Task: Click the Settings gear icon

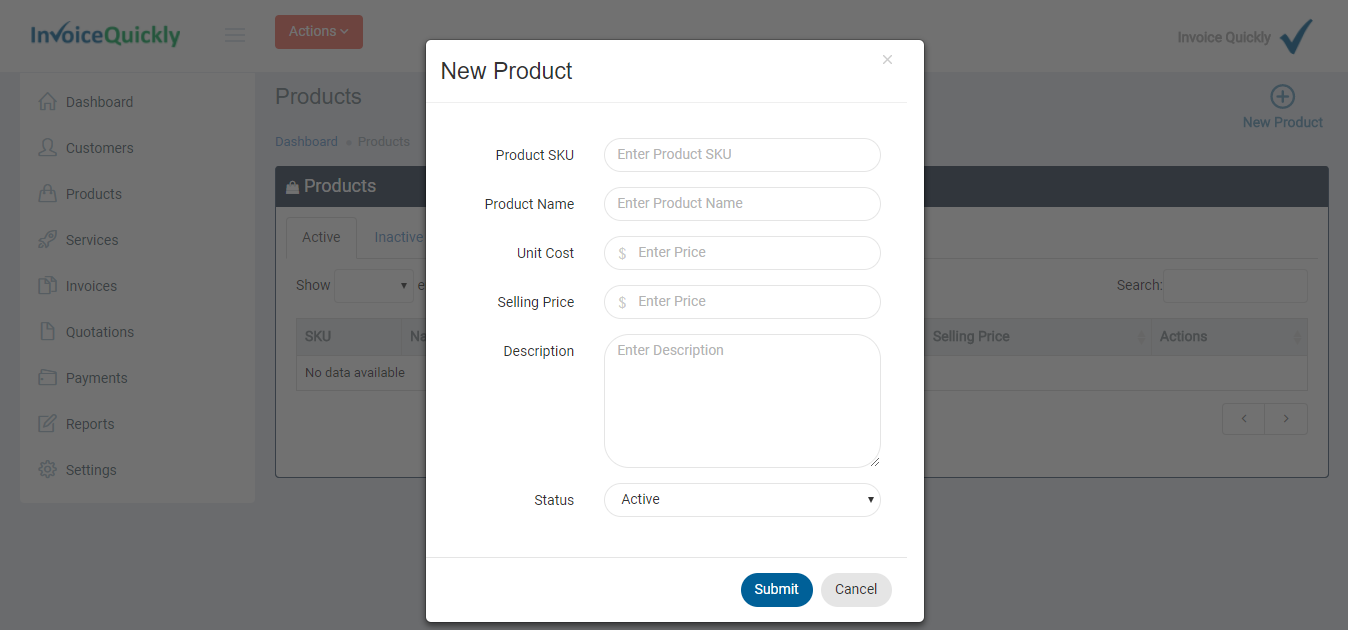Action: [47, 470]
